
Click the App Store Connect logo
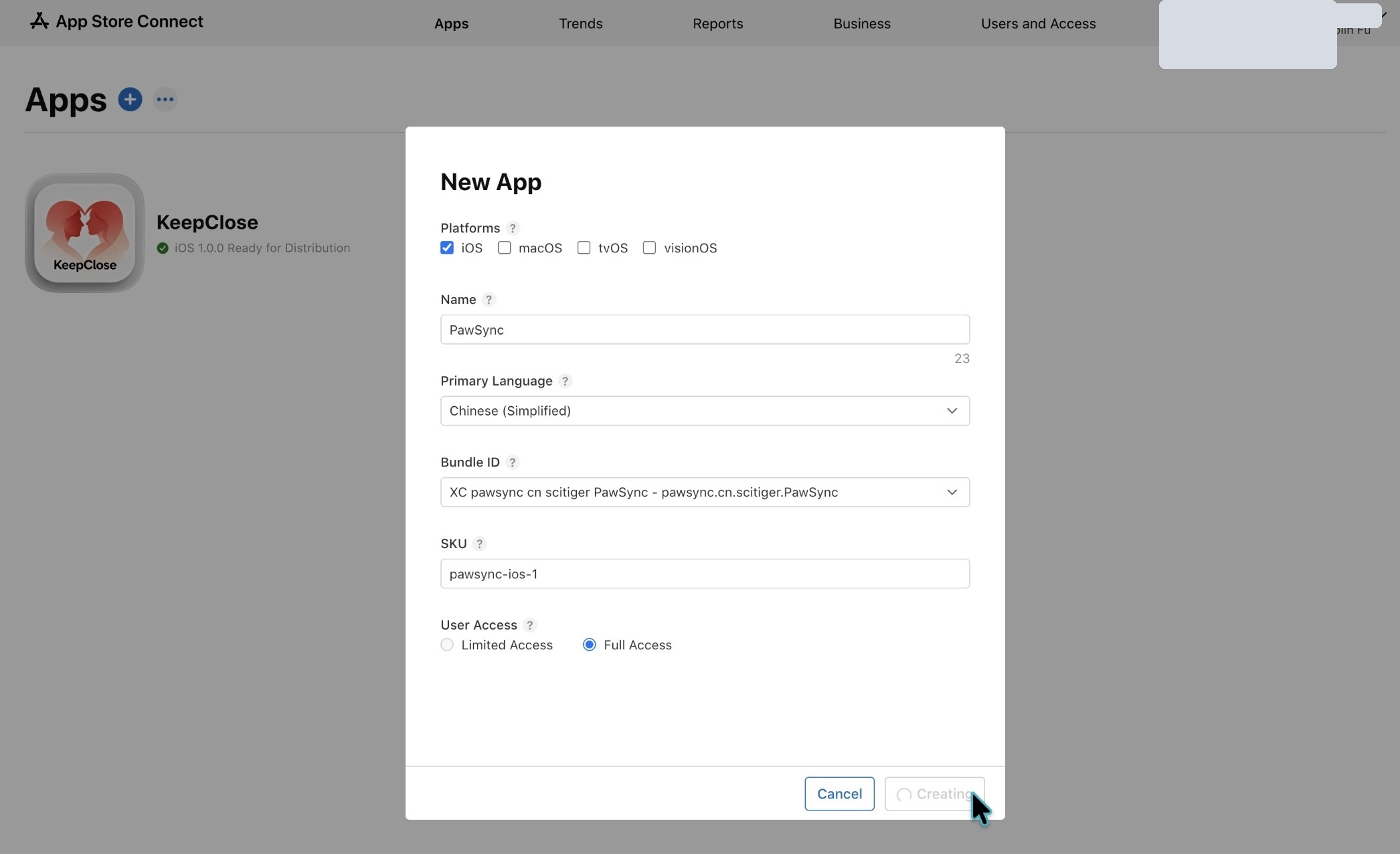point(116,21)
